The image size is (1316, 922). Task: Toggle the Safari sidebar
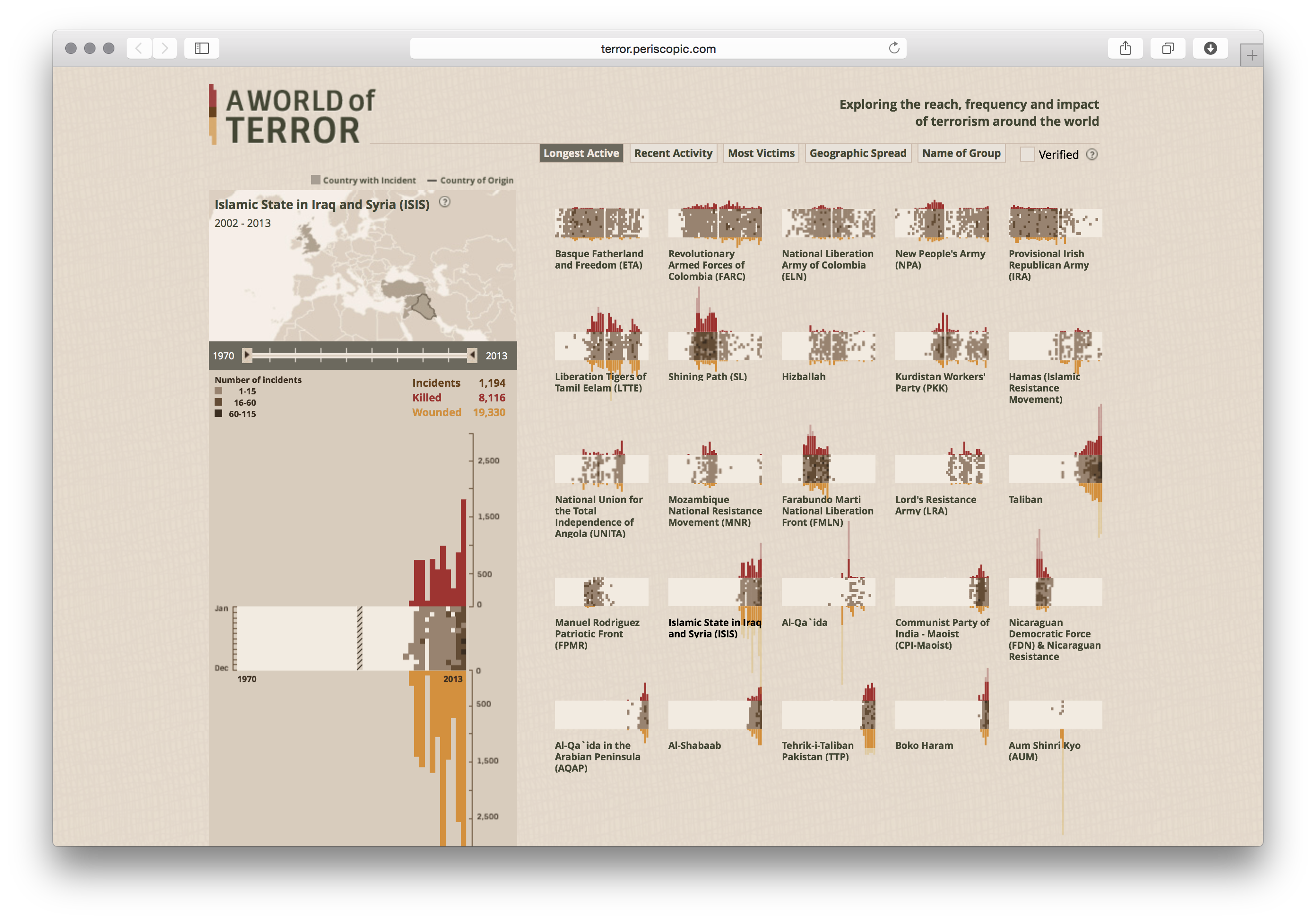pyautogui.click(x=200, y=48)
